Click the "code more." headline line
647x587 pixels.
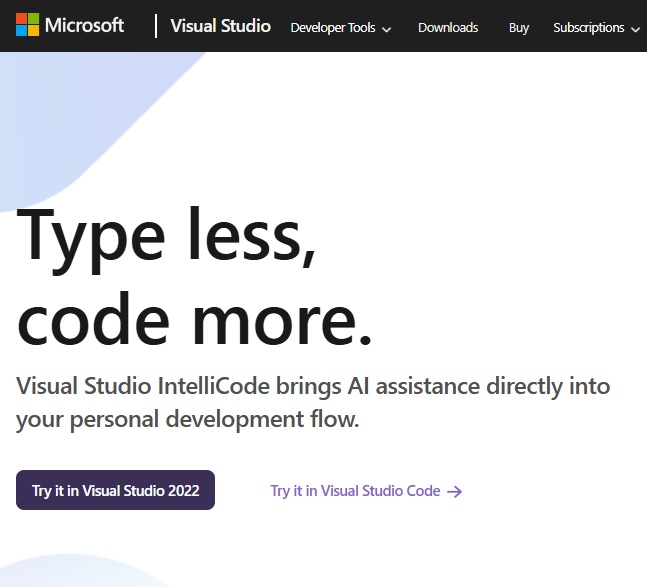(195, 320)
